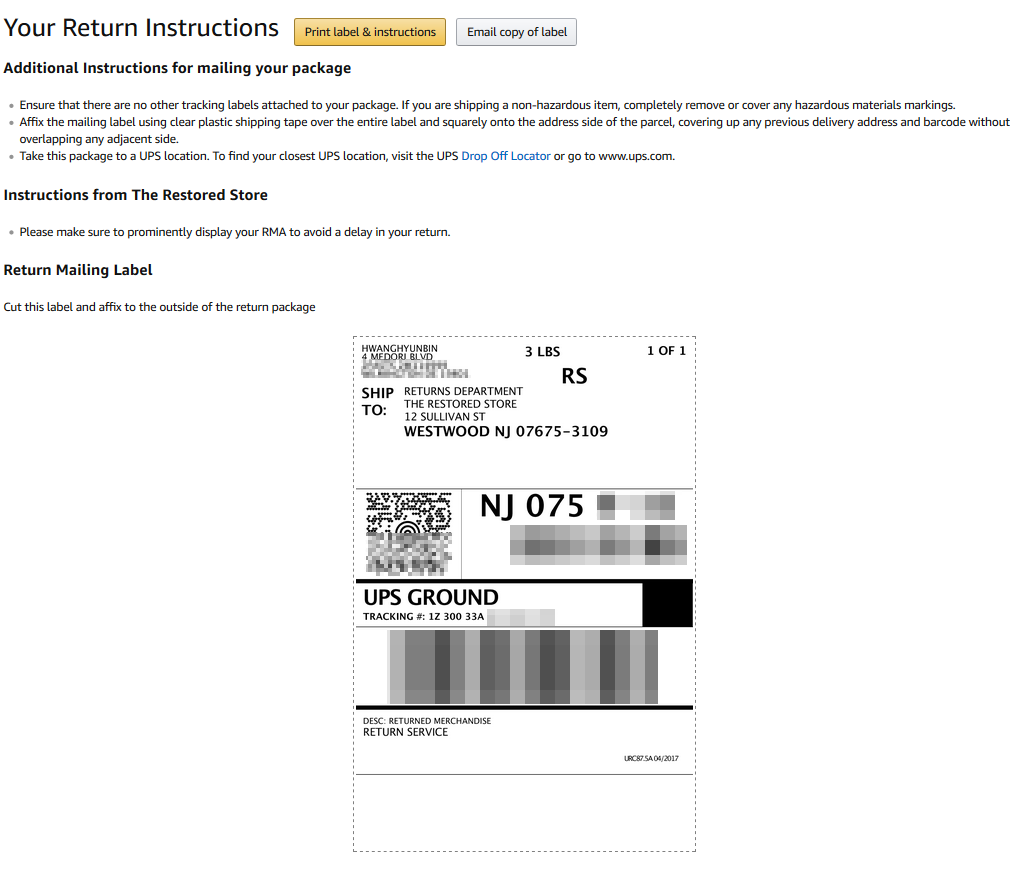Select Additional Instructions for mailing your package heading
Viewport: 1027px width, 872px height.
pyautogui.click(x=177, y=68)
